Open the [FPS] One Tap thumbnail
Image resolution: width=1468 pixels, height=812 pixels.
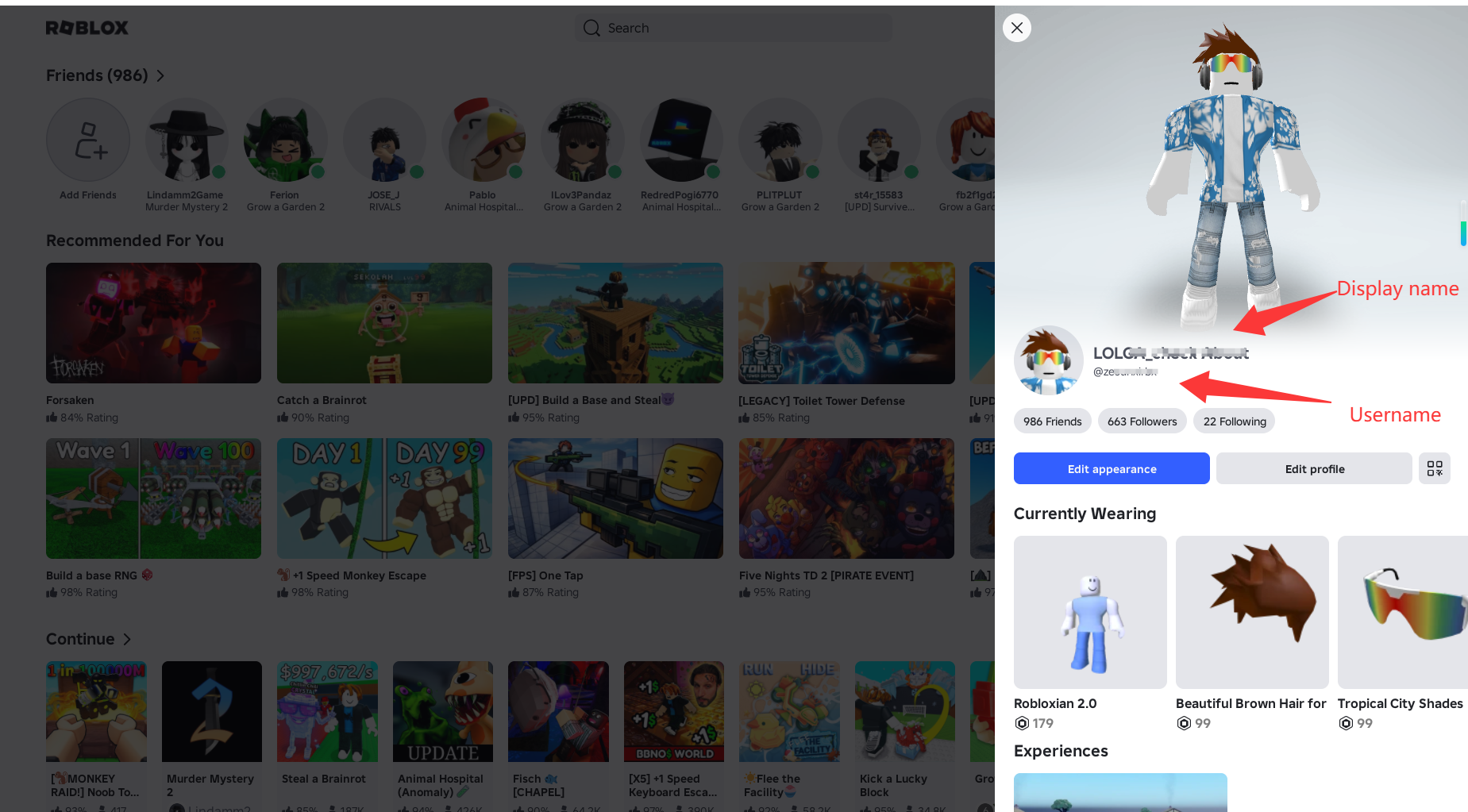coord(615,498)
